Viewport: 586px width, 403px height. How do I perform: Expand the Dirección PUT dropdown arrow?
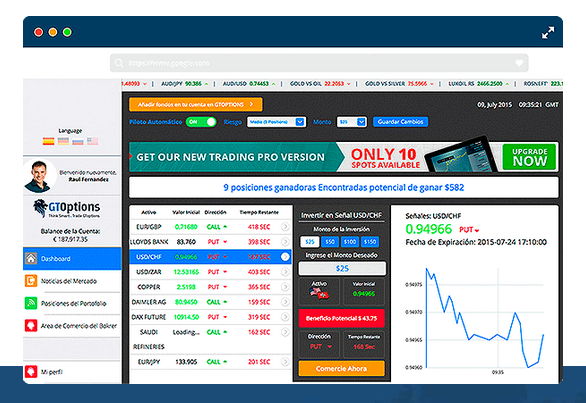330,347
